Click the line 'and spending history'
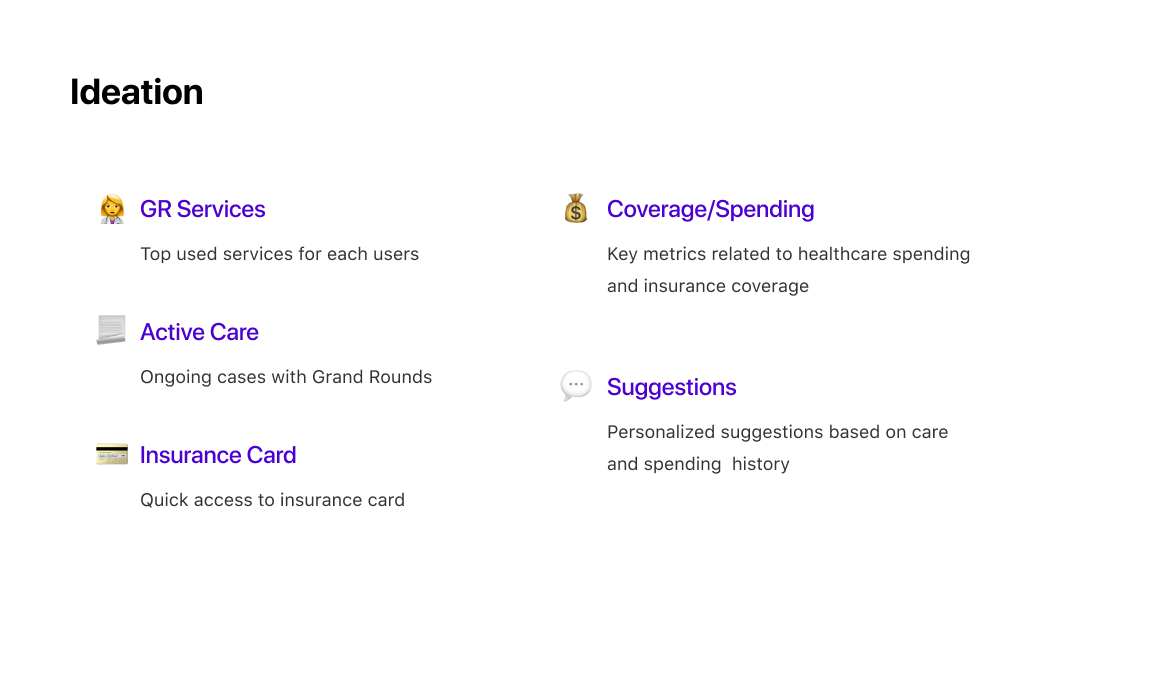 tap(698, 464)
